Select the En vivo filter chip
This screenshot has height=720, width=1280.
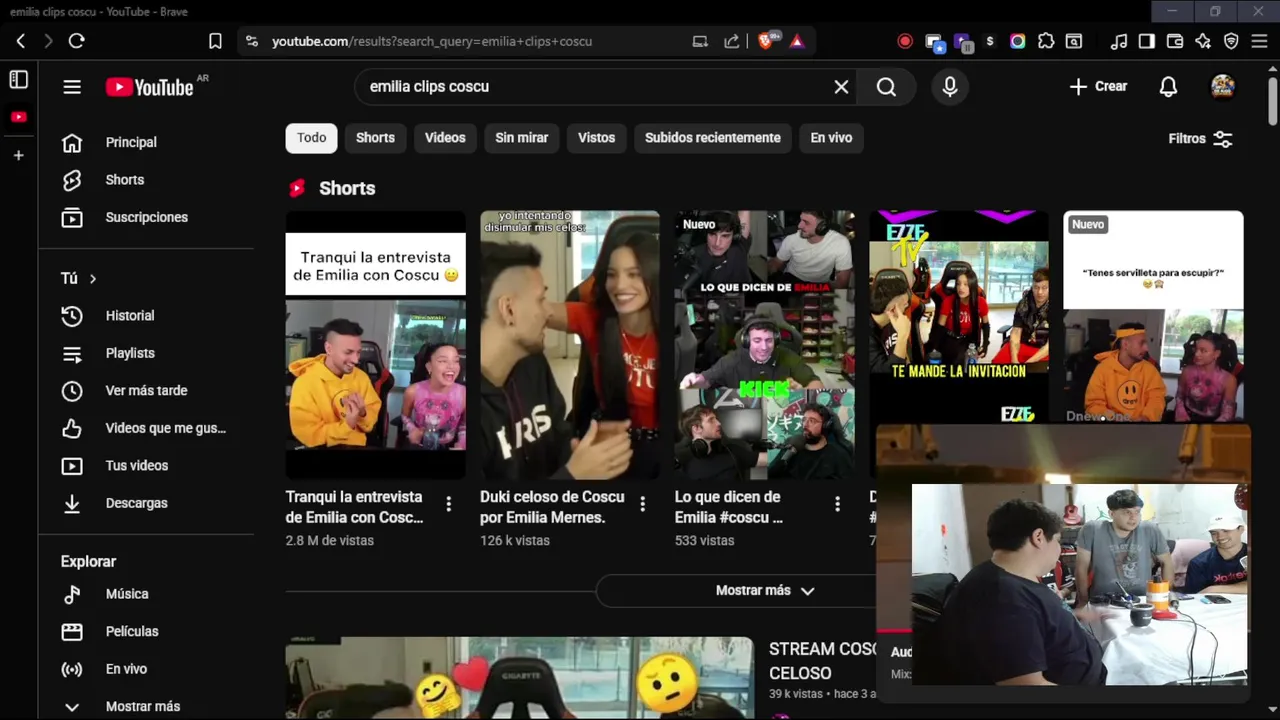(831, 138)
